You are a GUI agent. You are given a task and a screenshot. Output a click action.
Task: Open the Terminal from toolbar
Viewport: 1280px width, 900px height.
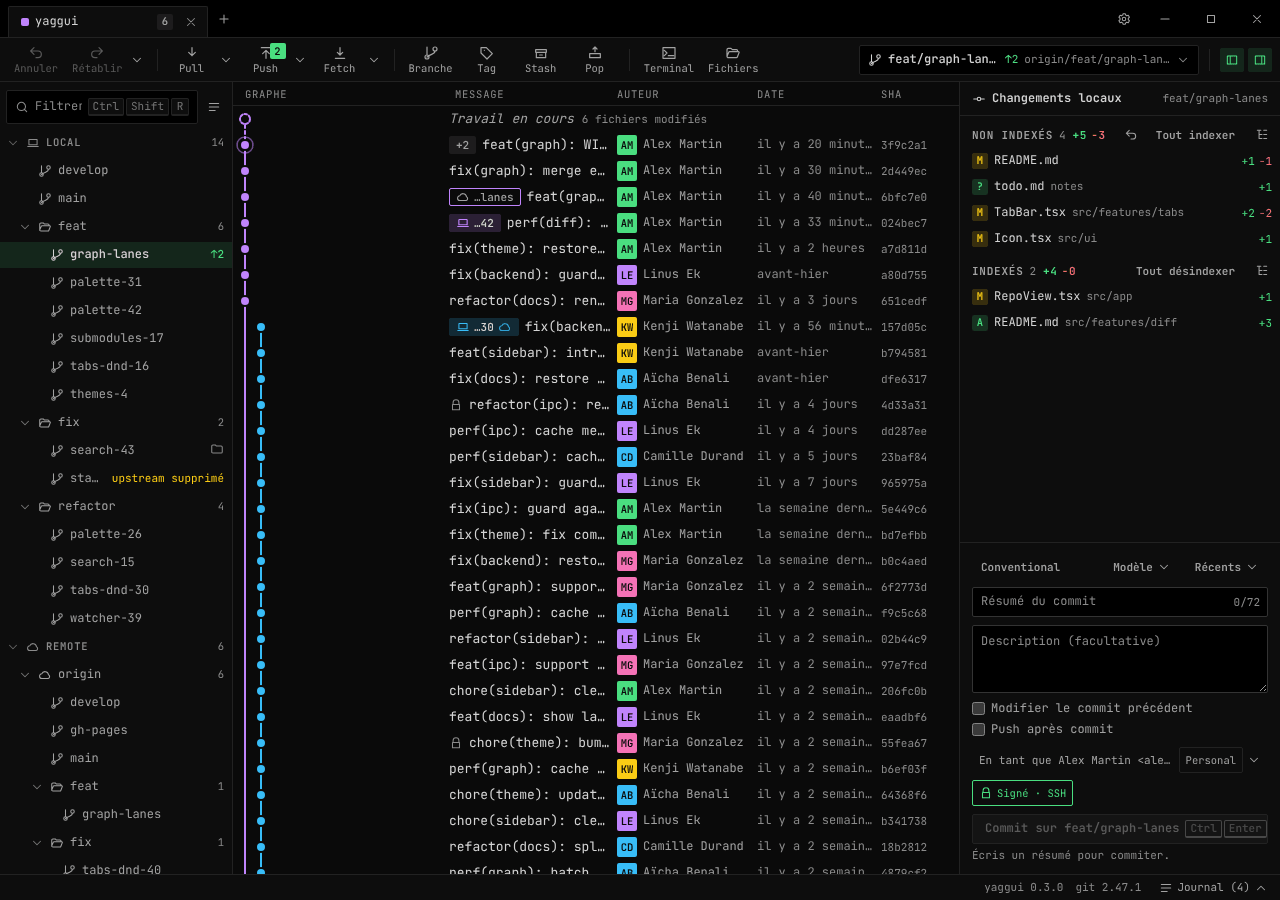pyautogui.click(x=668, y=59)
